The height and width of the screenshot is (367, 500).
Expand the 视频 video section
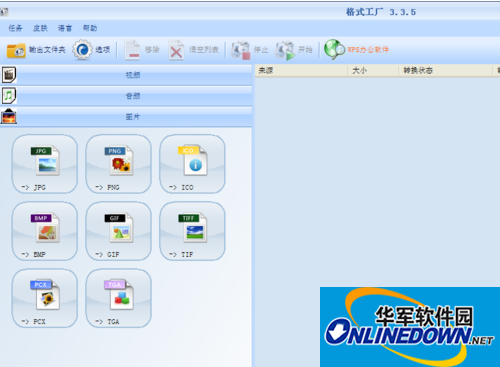coord(126,75)
